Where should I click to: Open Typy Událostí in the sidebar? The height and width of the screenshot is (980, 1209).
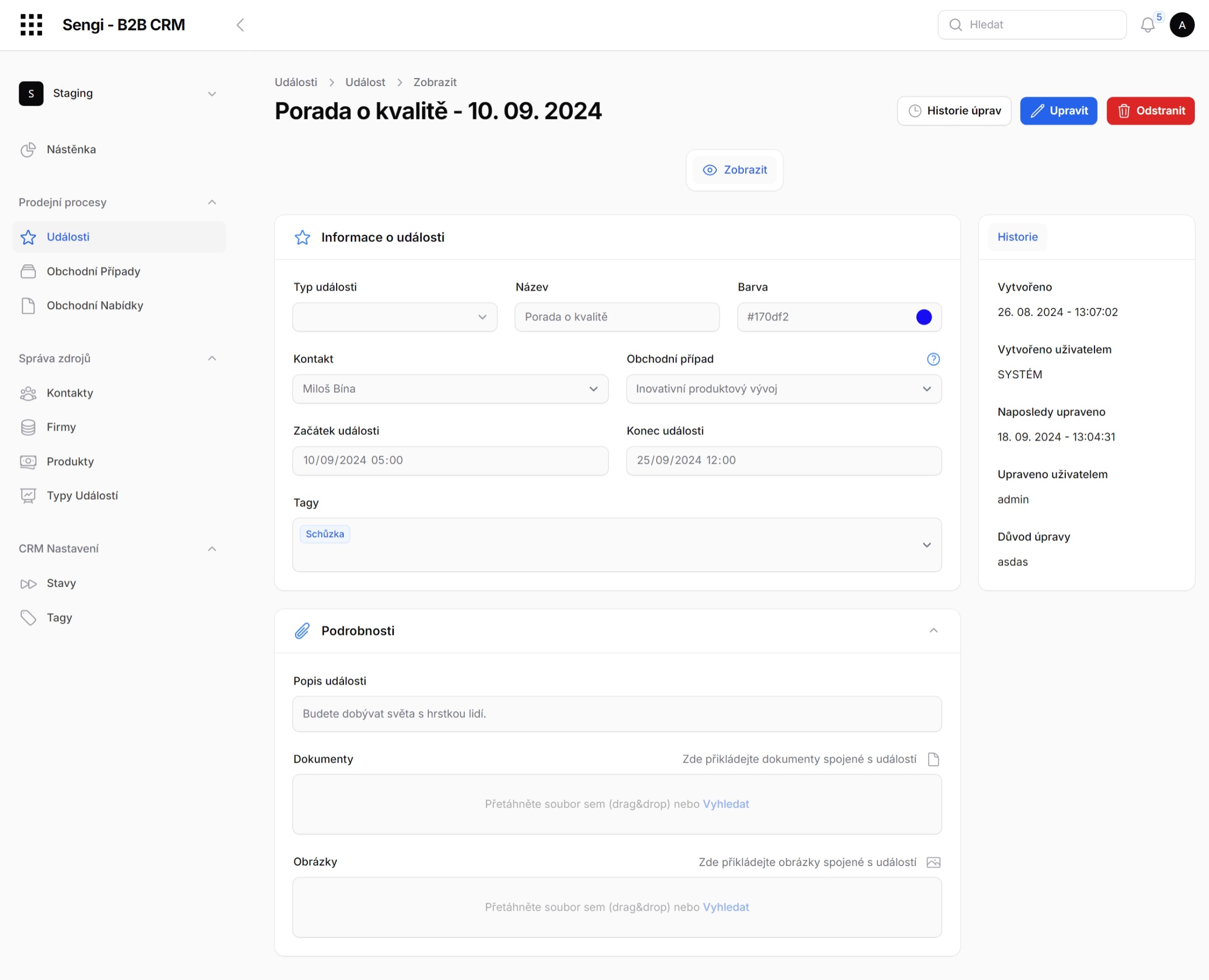click(119, 496)
